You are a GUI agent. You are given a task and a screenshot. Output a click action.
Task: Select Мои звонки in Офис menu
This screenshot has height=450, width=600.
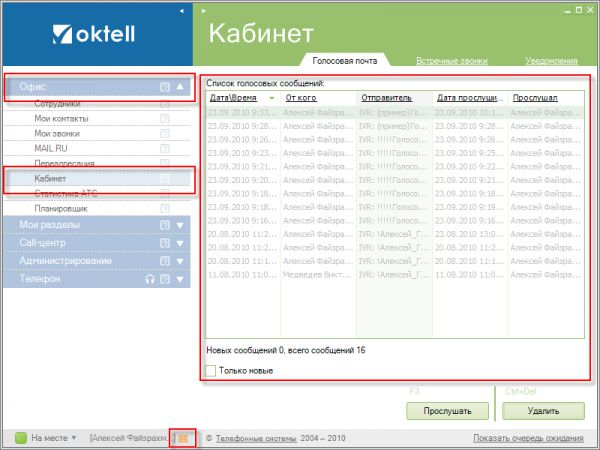[x=57, y=133]
